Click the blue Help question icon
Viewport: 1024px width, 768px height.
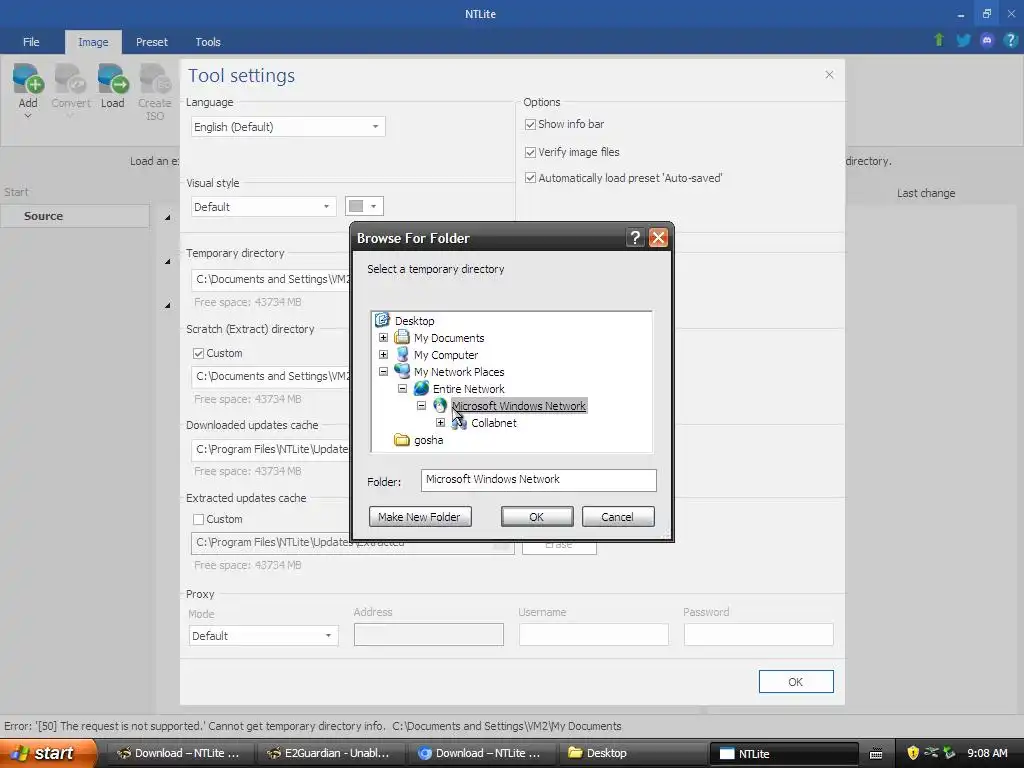click(1010, 40)
